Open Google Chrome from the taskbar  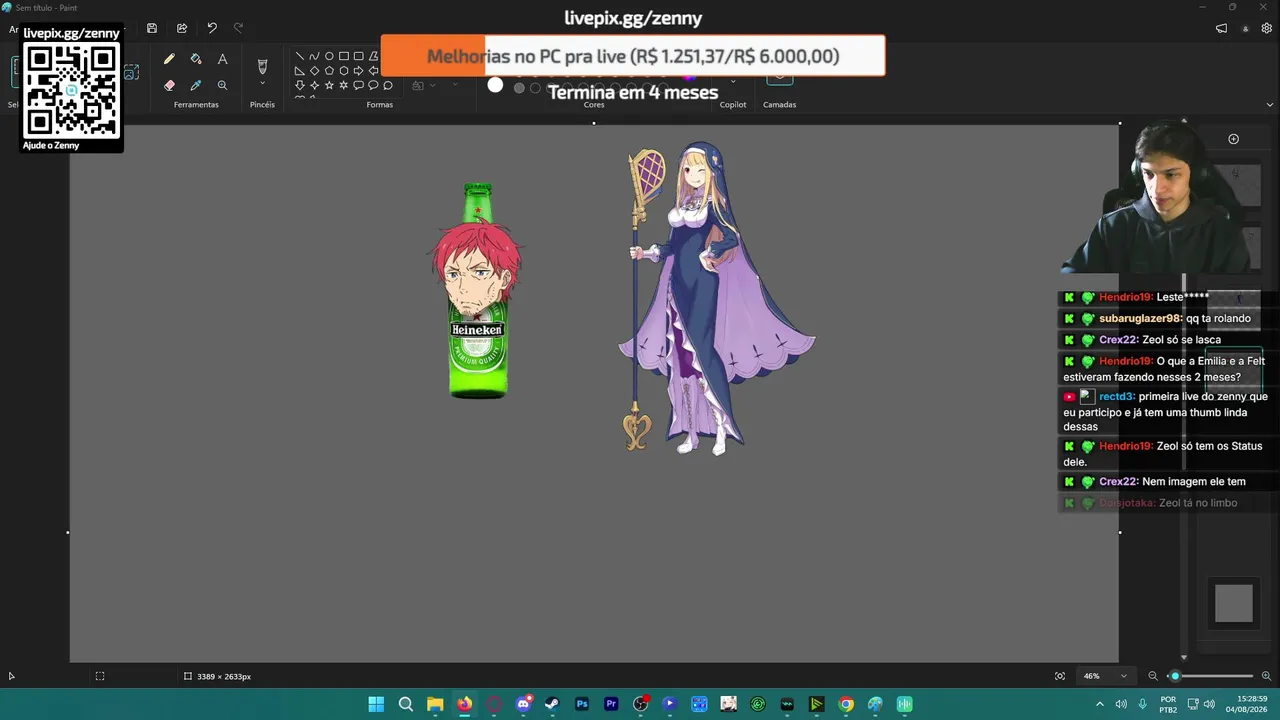click(x=846, y=704)
